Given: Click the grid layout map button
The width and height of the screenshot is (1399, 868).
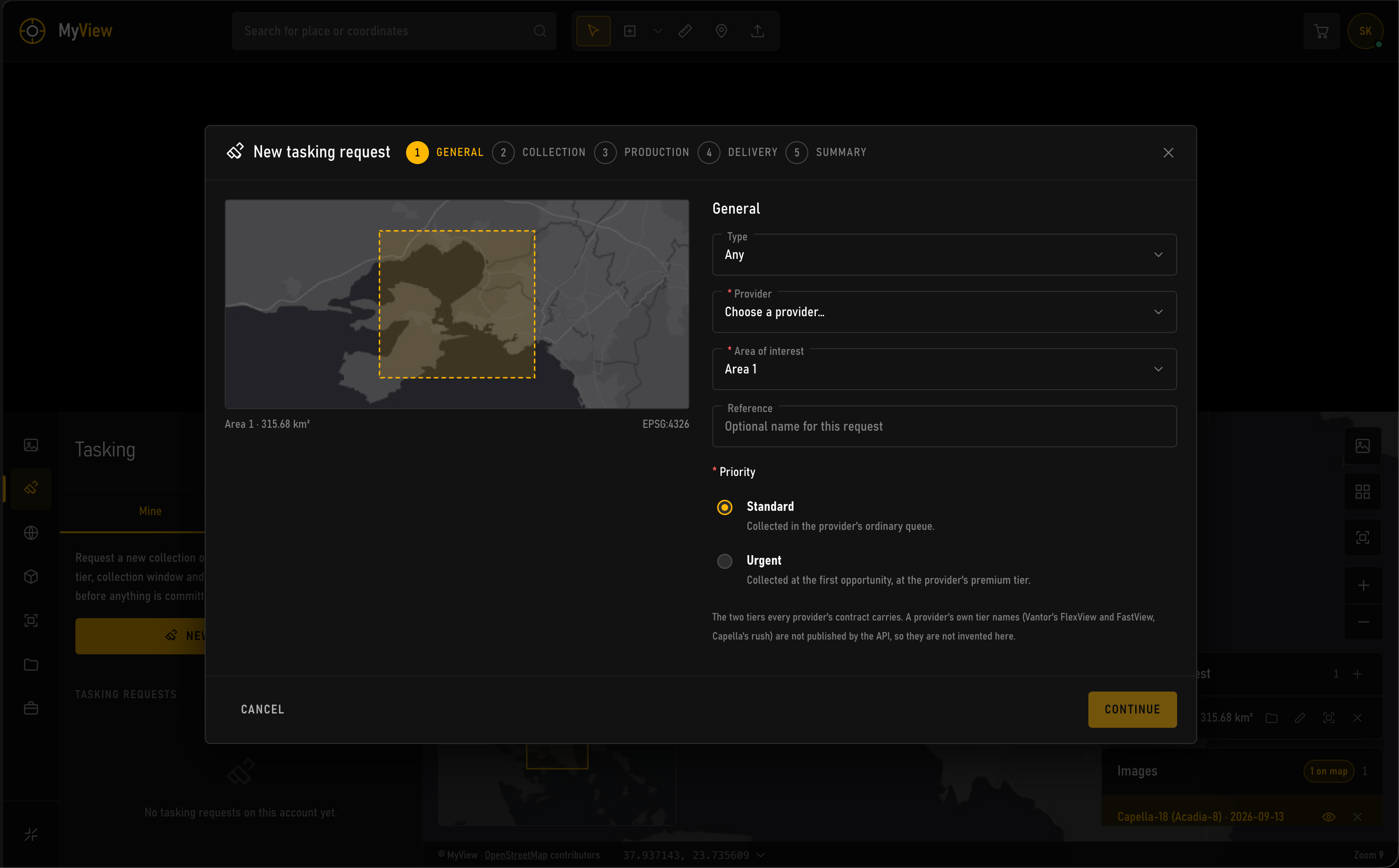Looking at the screenshot, I should click(1363, 492).
